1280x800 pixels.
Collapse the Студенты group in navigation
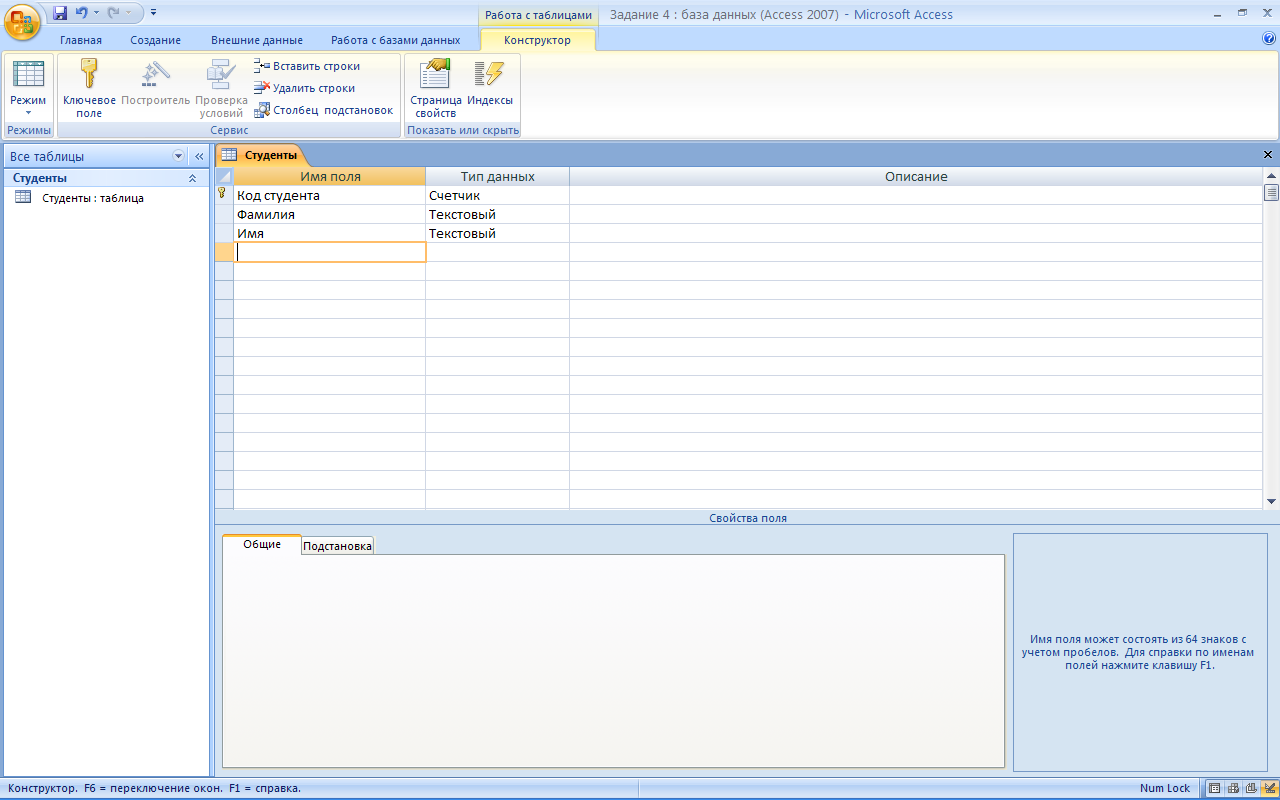pos(192,178)
